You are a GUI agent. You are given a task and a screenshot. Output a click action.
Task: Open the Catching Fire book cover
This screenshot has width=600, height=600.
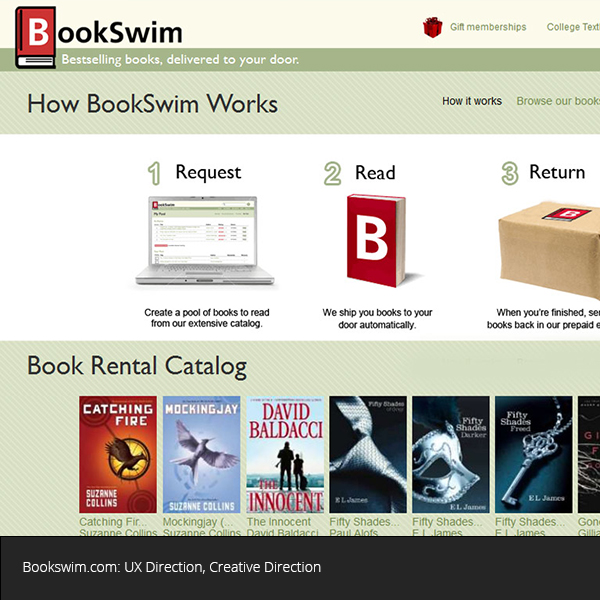click(118, 455)
